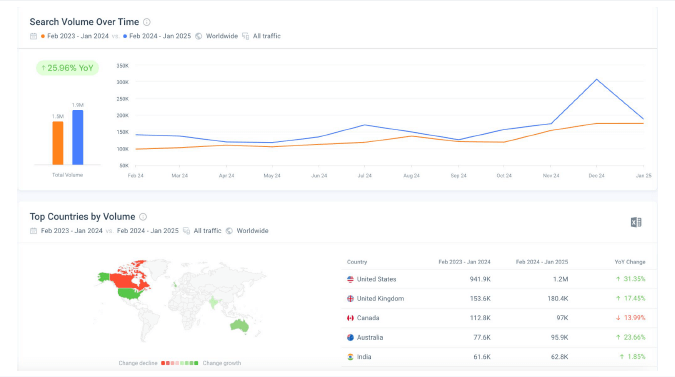675x377 pixels.
Task: Click Australia country name in table
Action: (x=370, y=338)
